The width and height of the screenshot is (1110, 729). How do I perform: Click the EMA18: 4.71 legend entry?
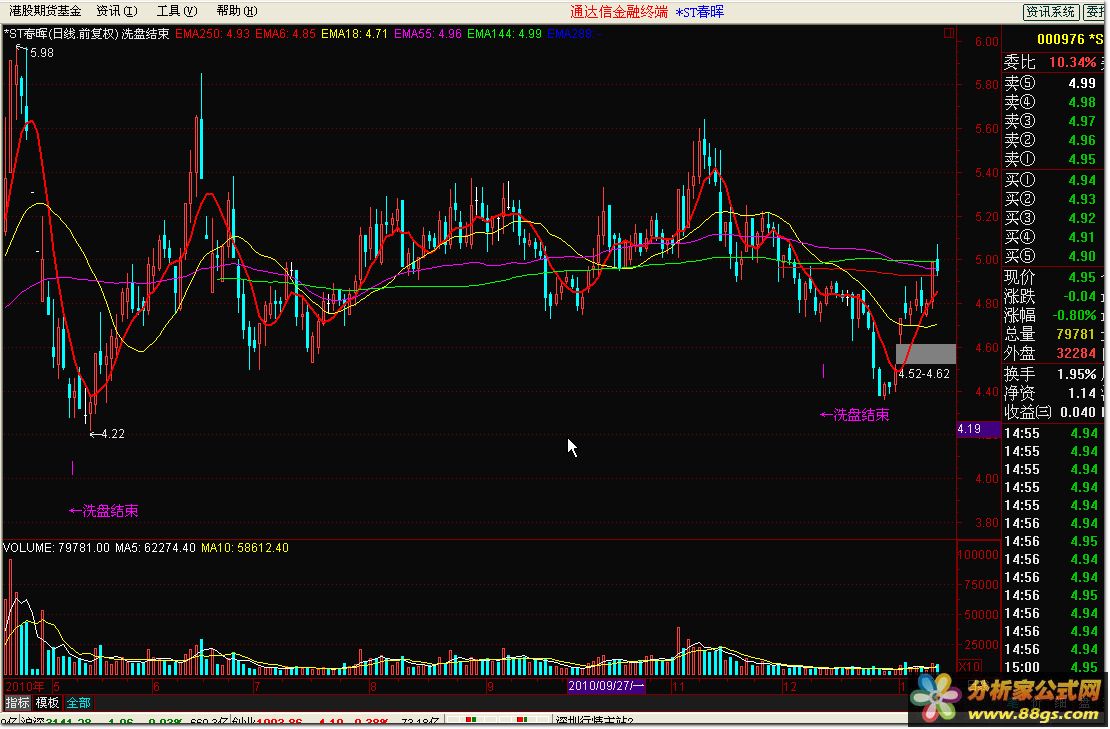(354, 34)
